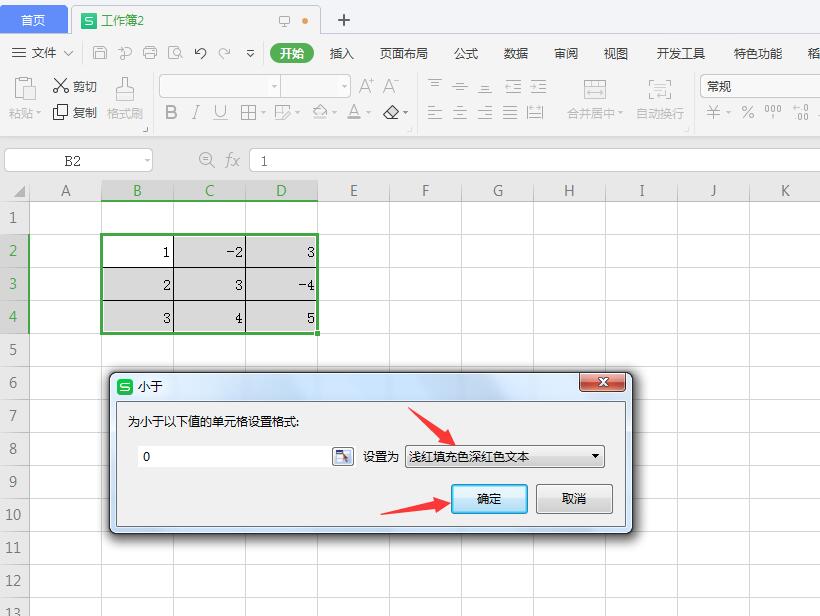Click the Print icon in quick toolbar

(x=150, y=53)
